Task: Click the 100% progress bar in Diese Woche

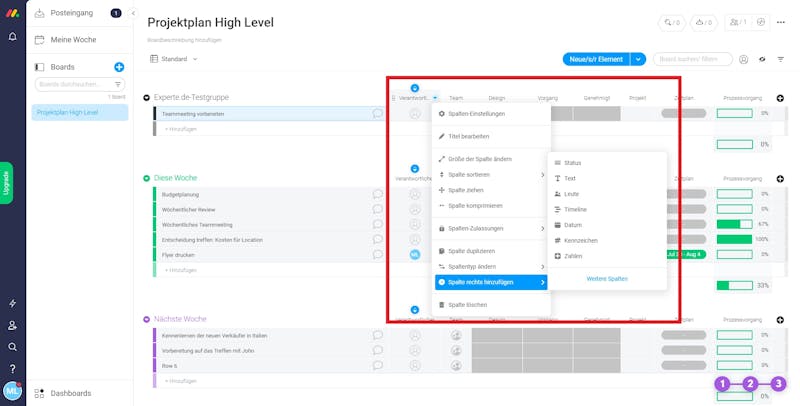Action: 734,239
